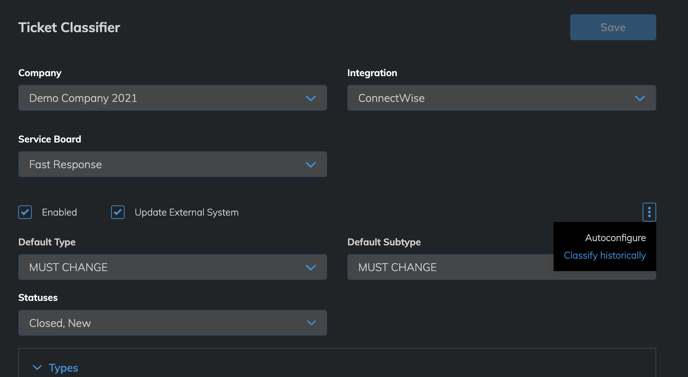This screenshot has height=377, width=688.
Task: Click the Enabled label text
Action: pos(59,212)
